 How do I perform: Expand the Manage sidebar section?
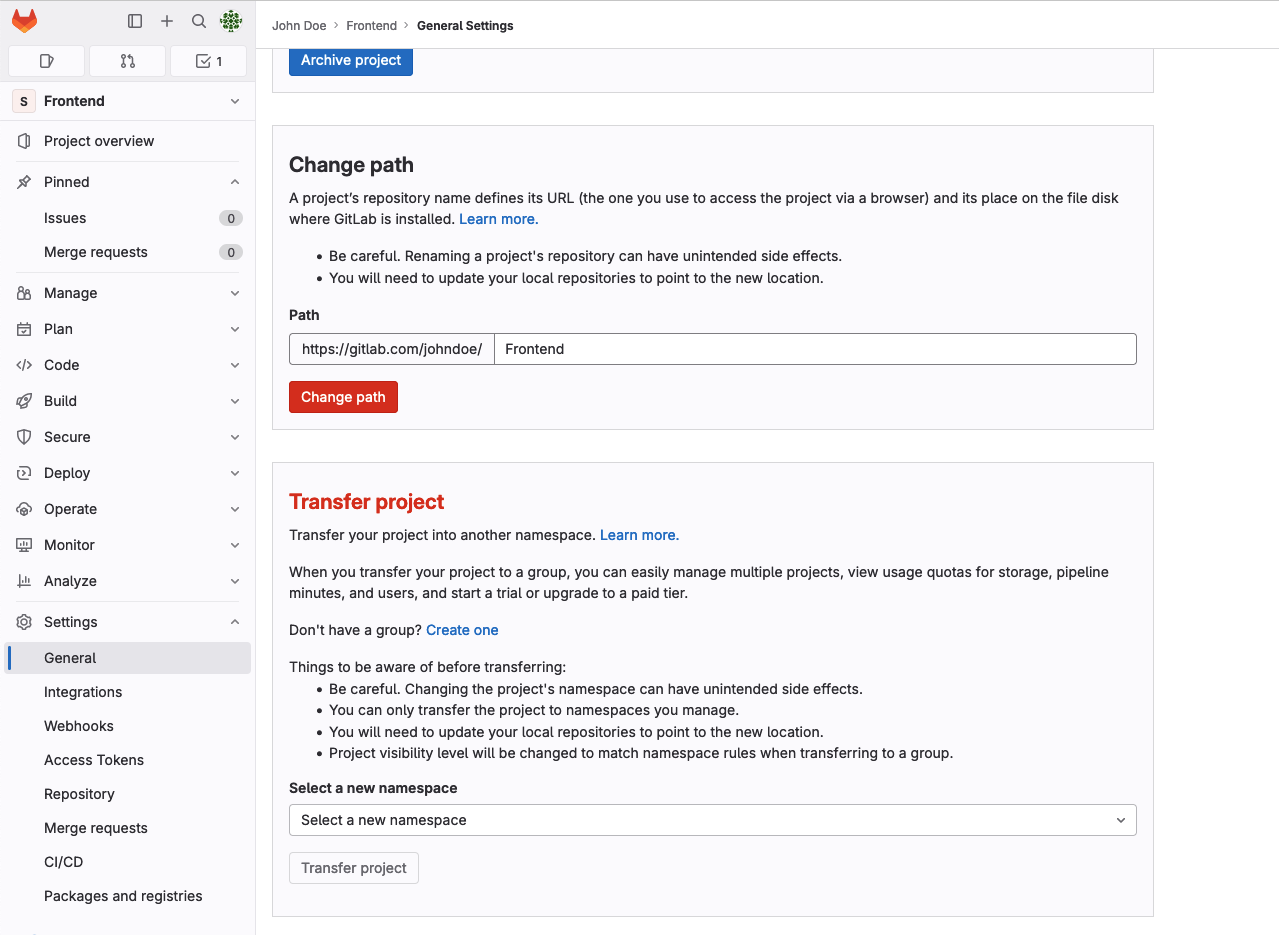(x=128, y=293)
